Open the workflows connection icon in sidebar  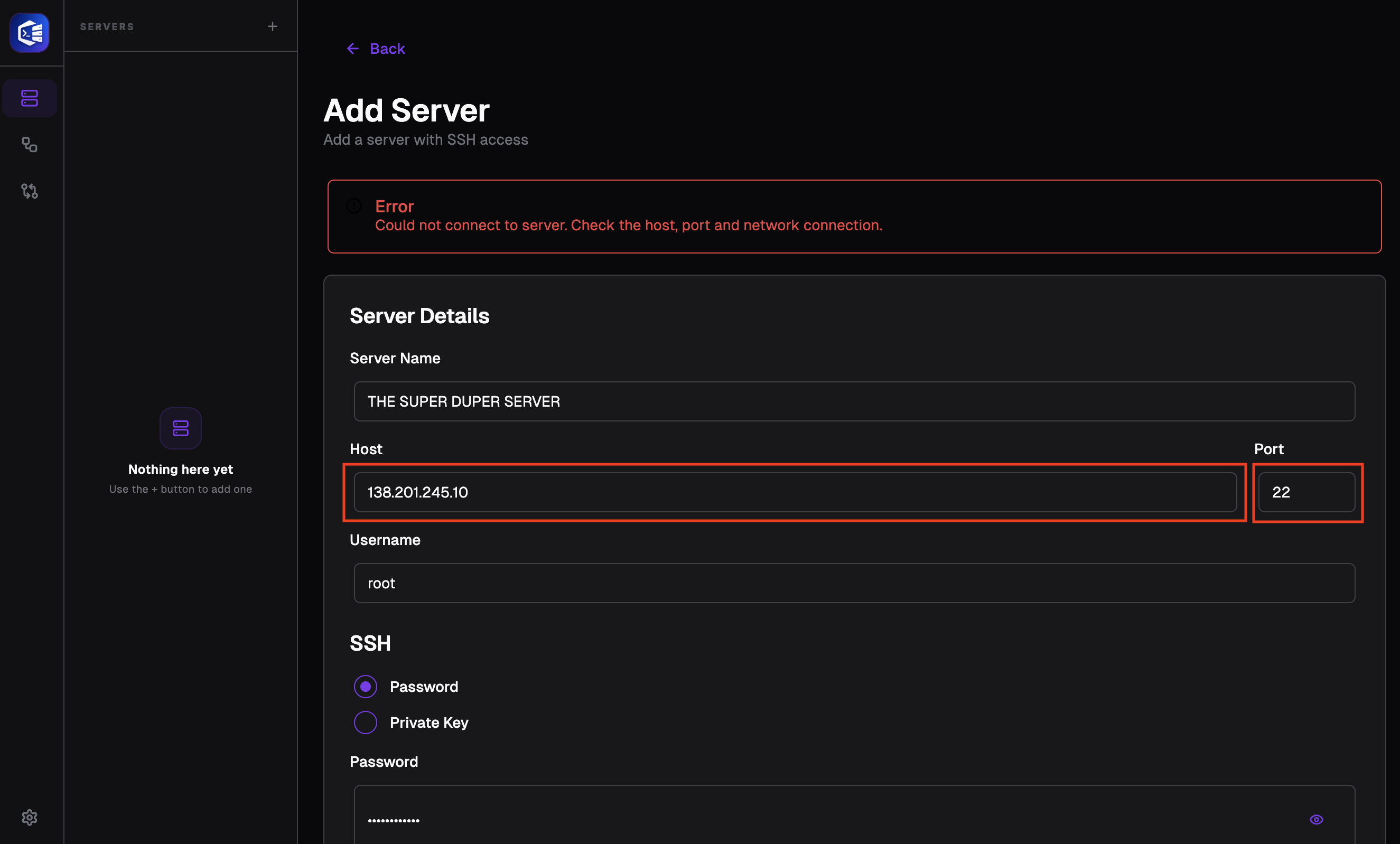(x=30, y=145)
